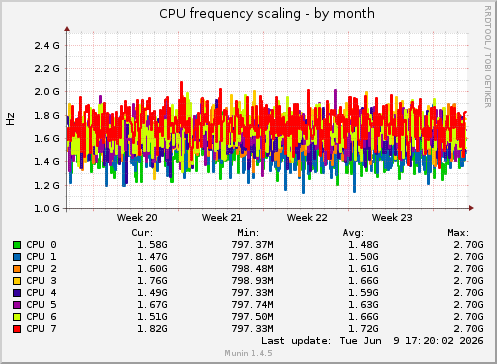Click the 'Week 20' axis label
Image resolution: width=497 pixels, height=364 pixels.
(137, 218)
